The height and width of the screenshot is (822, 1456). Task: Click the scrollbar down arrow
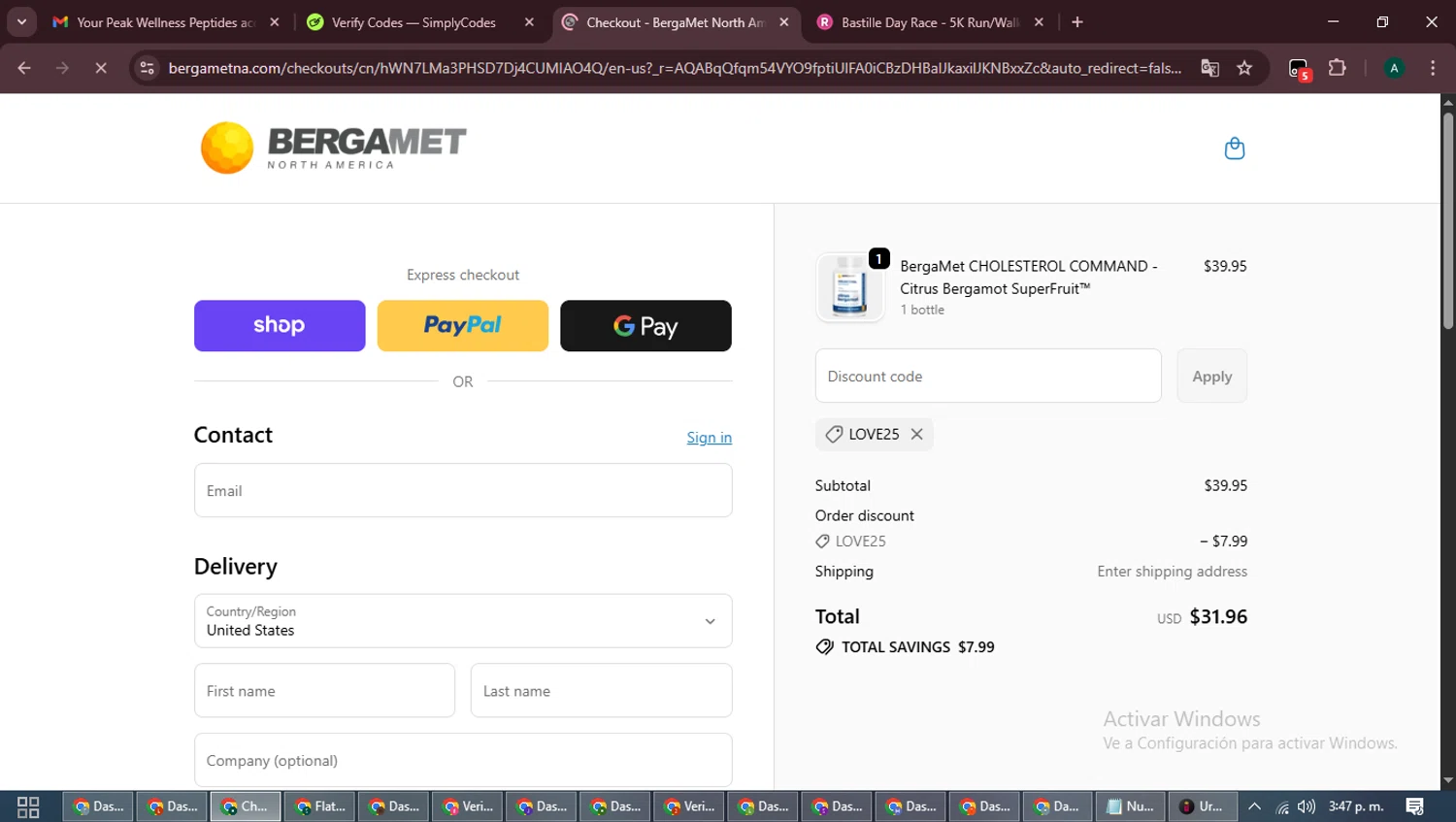(1448, 780)
